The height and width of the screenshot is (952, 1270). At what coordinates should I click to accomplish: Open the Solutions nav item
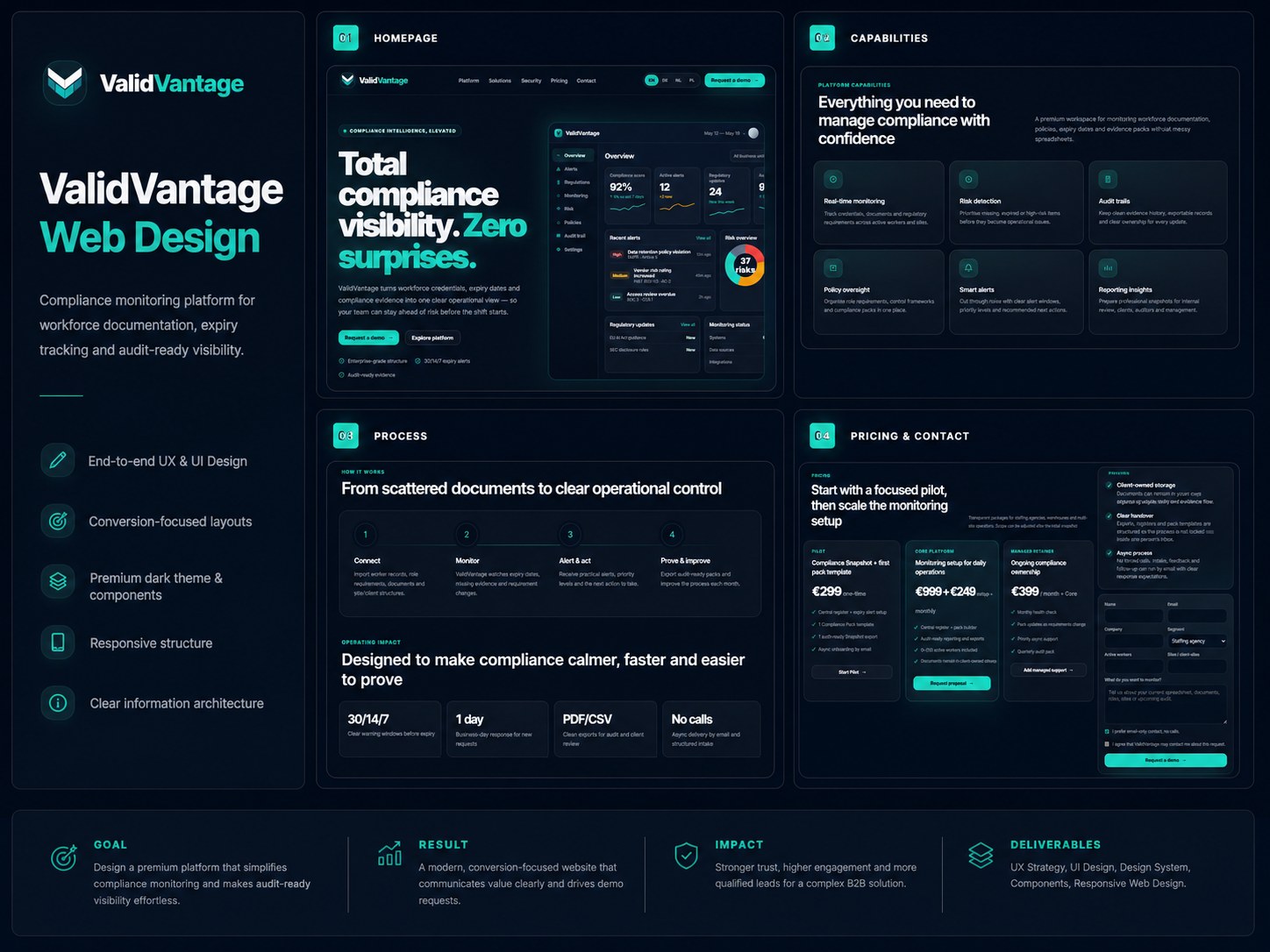pos(500,81)
